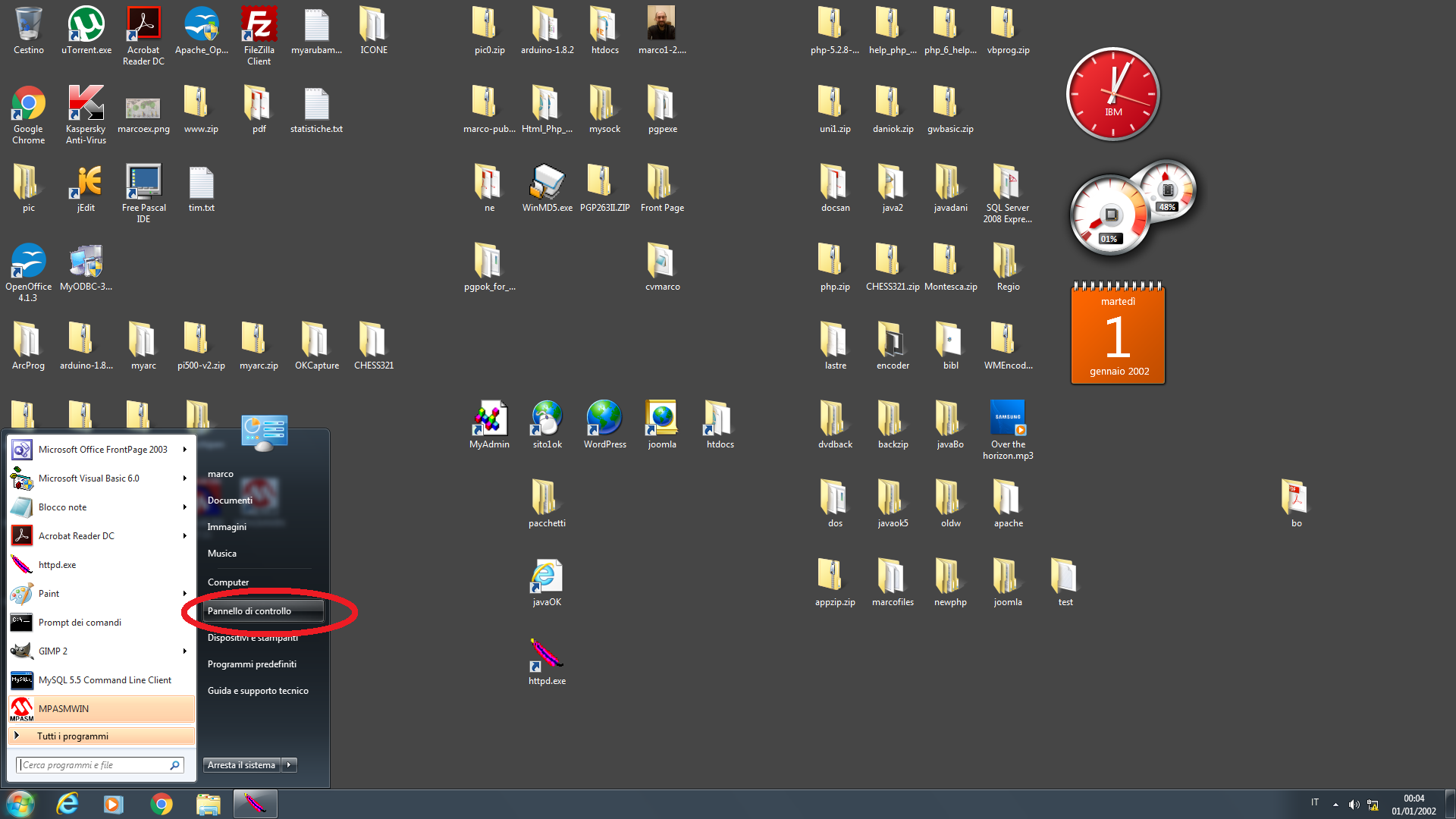Open the FileZilla Client desktop icon
Viewport: 1456px width, 819px height.
point(259,27)
